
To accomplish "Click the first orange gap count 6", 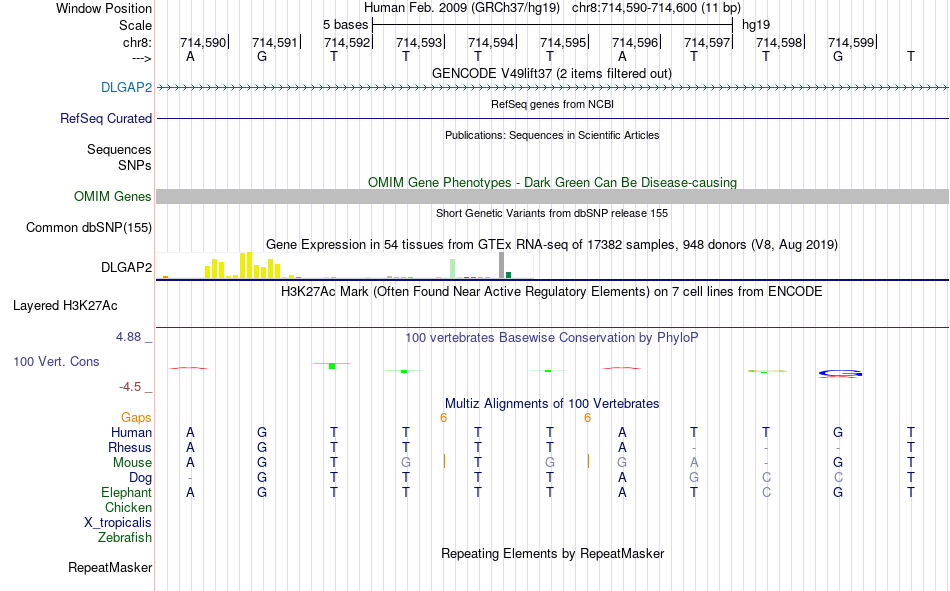I will coord(443,418).
